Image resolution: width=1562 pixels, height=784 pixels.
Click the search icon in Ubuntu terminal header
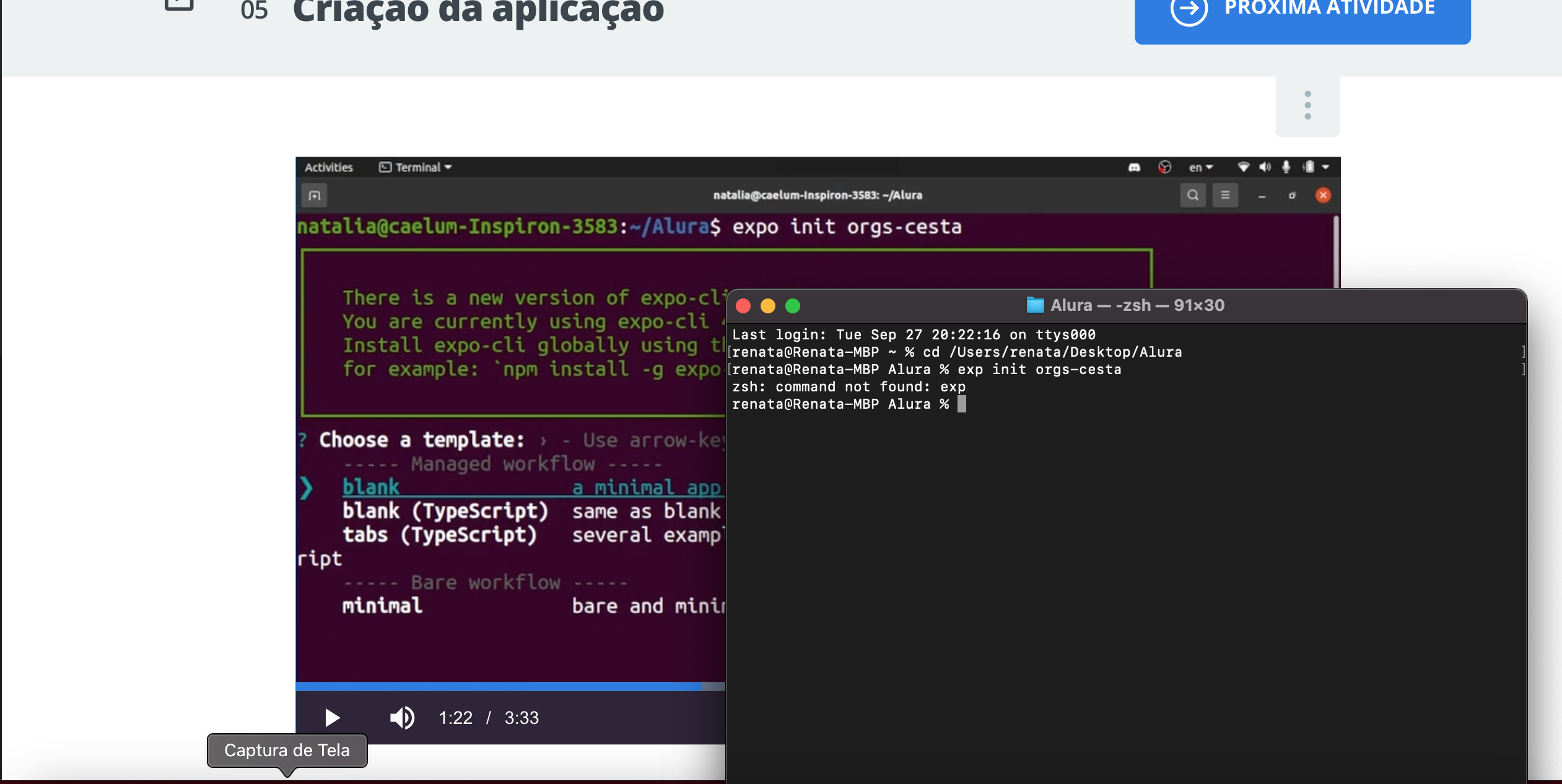point(1193,195)
